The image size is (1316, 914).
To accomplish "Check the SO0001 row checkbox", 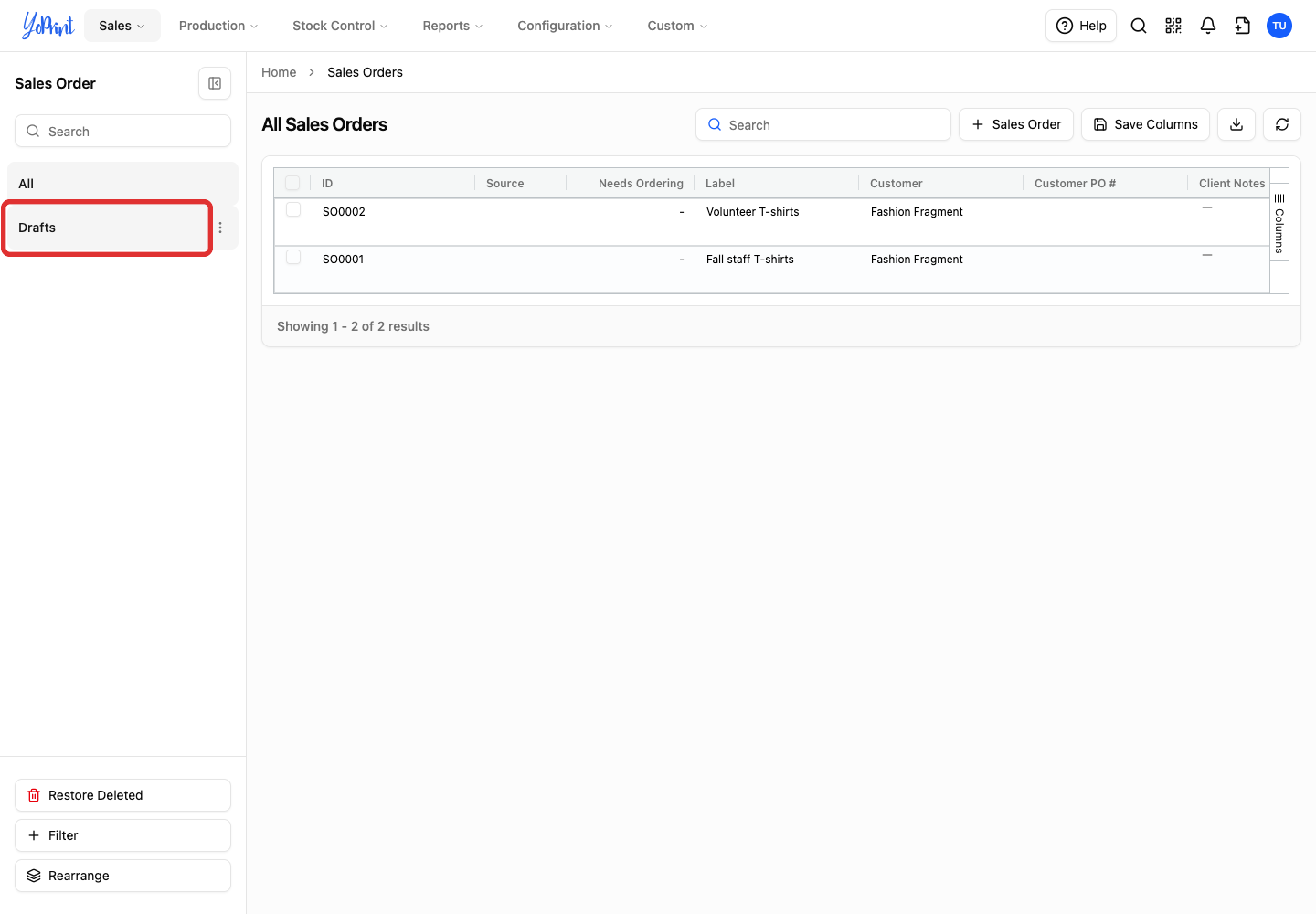I will click(293, 257).
